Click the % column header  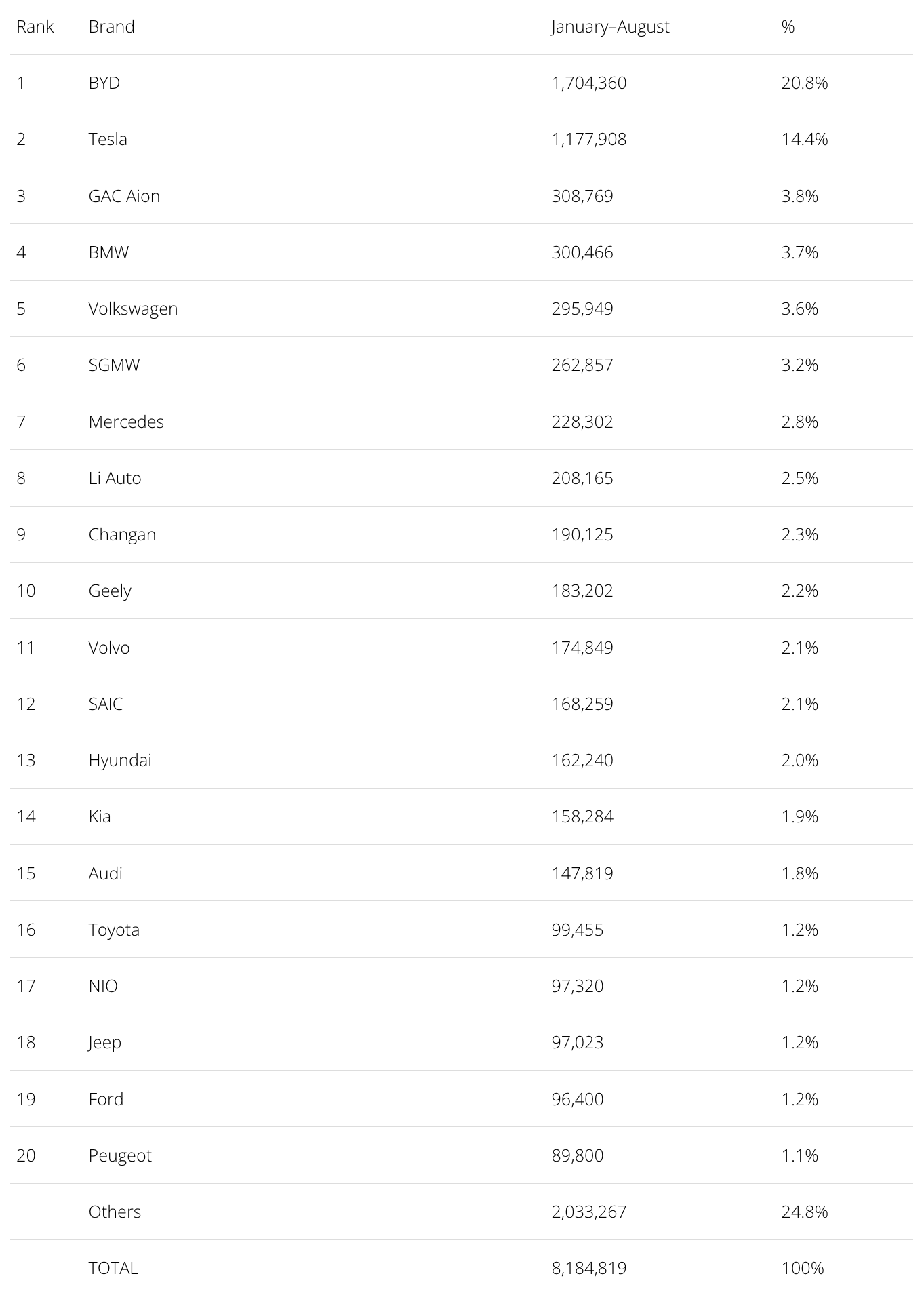(x=788, y=26)
